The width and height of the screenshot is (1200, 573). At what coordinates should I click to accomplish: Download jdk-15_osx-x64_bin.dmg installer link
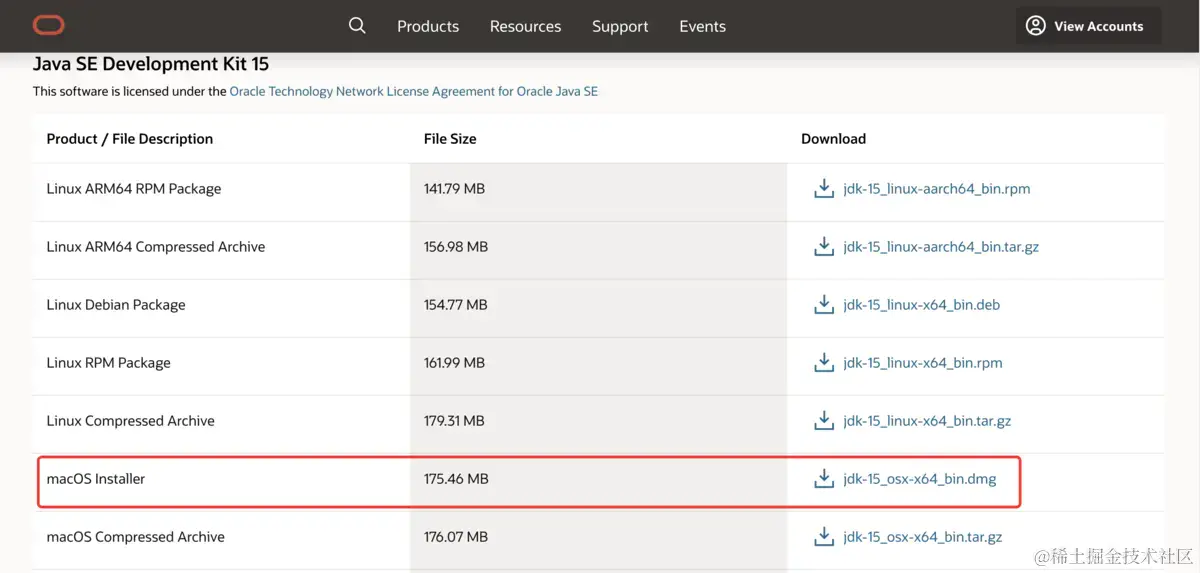pyautogui.click(x=919, y=479)
